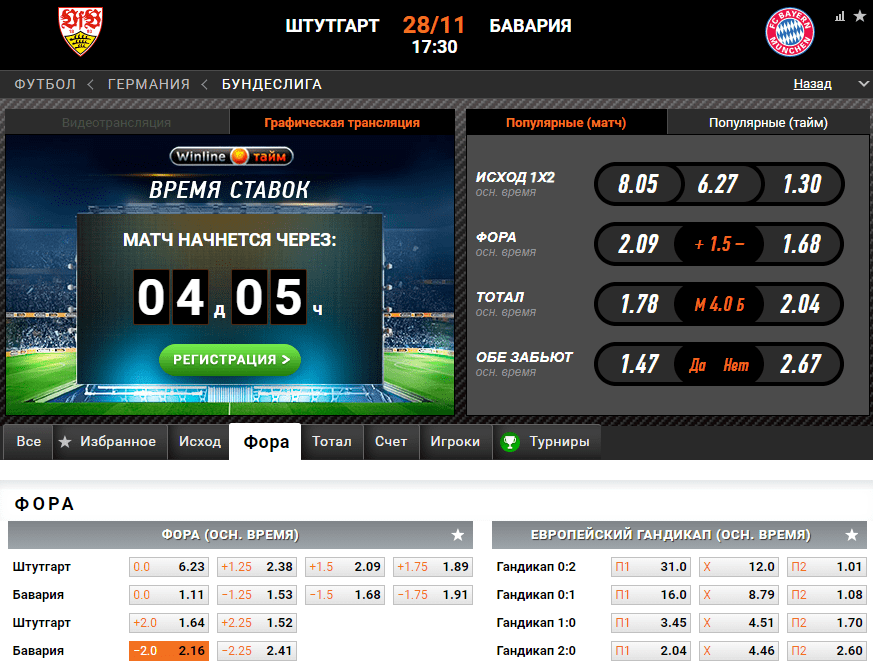This screenshot has height=667, width=873.
Task: Click the Winline тайм logo
Action: tap(231, 156)
